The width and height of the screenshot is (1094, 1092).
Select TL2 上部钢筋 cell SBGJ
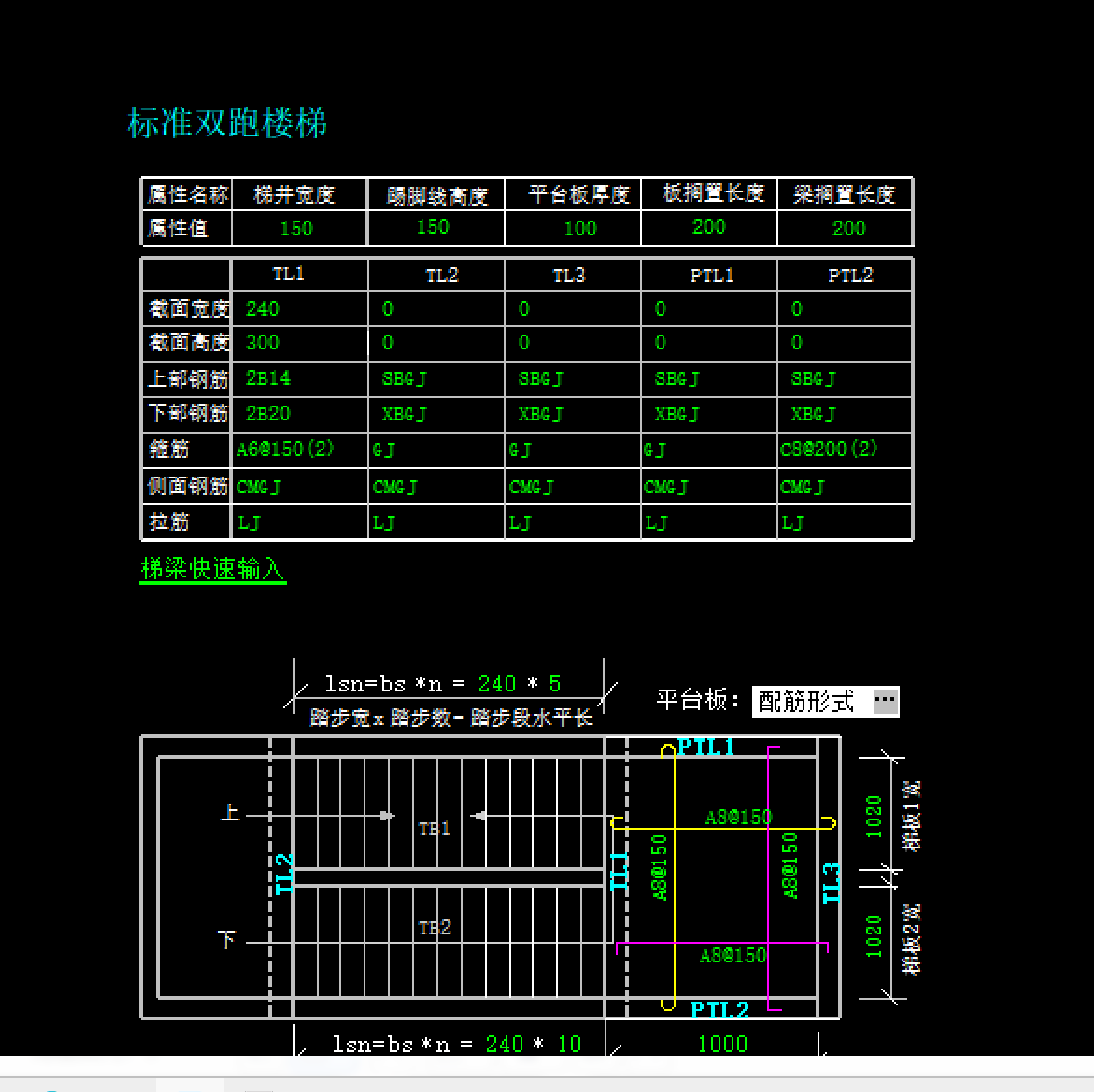(x=404, y=378)
